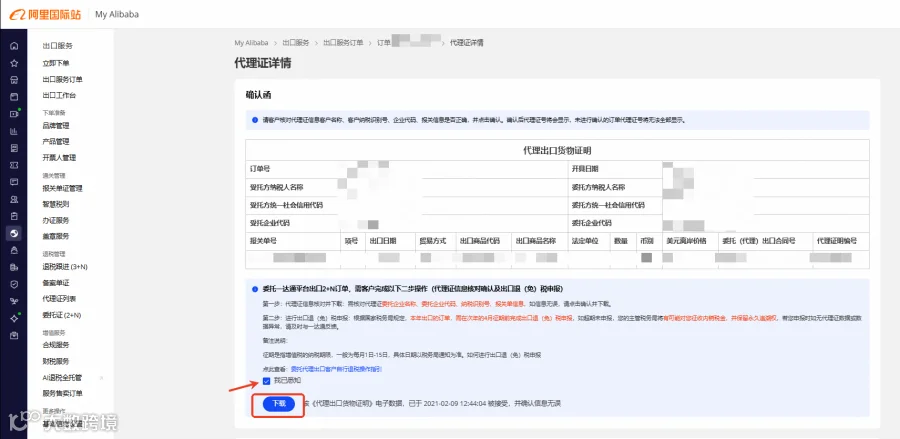Open 报关单证管理 menu item
Screen dimensions: 900x439
tap(63, 188)
